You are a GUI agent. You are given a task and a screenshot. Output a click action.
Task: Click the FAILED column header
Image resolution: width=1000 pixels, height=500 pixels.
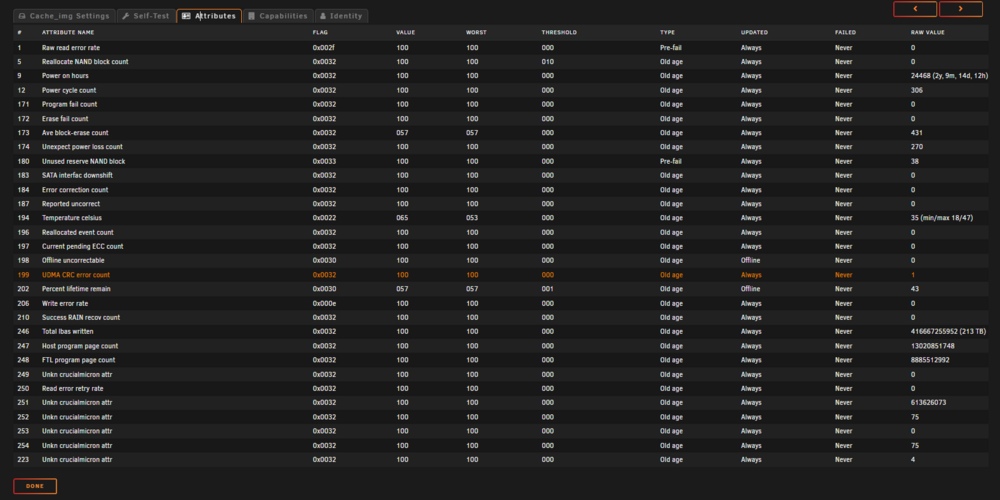click(846, 33)
